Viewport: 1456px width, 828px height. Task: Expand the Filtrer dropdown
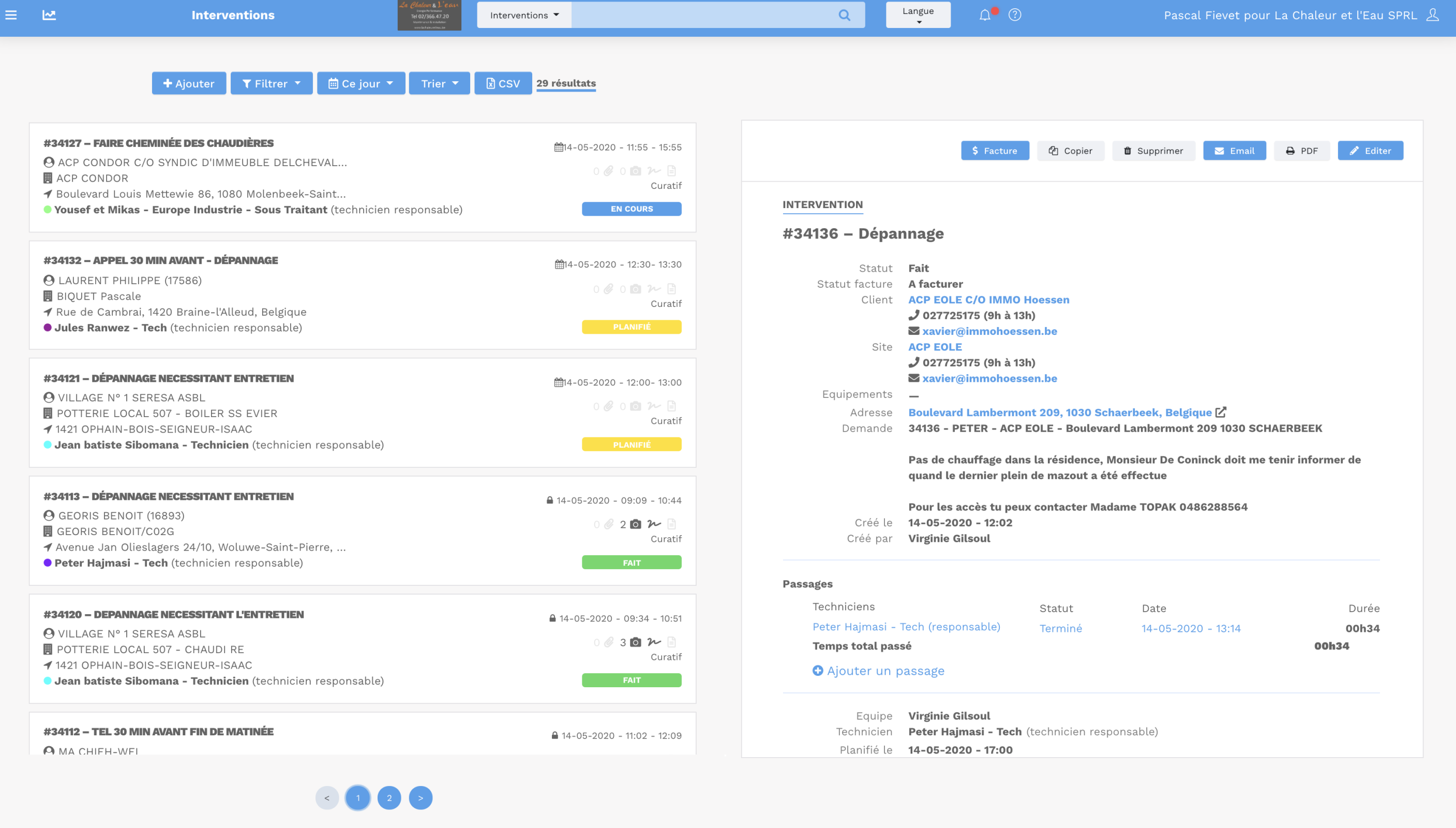[272, 84]
